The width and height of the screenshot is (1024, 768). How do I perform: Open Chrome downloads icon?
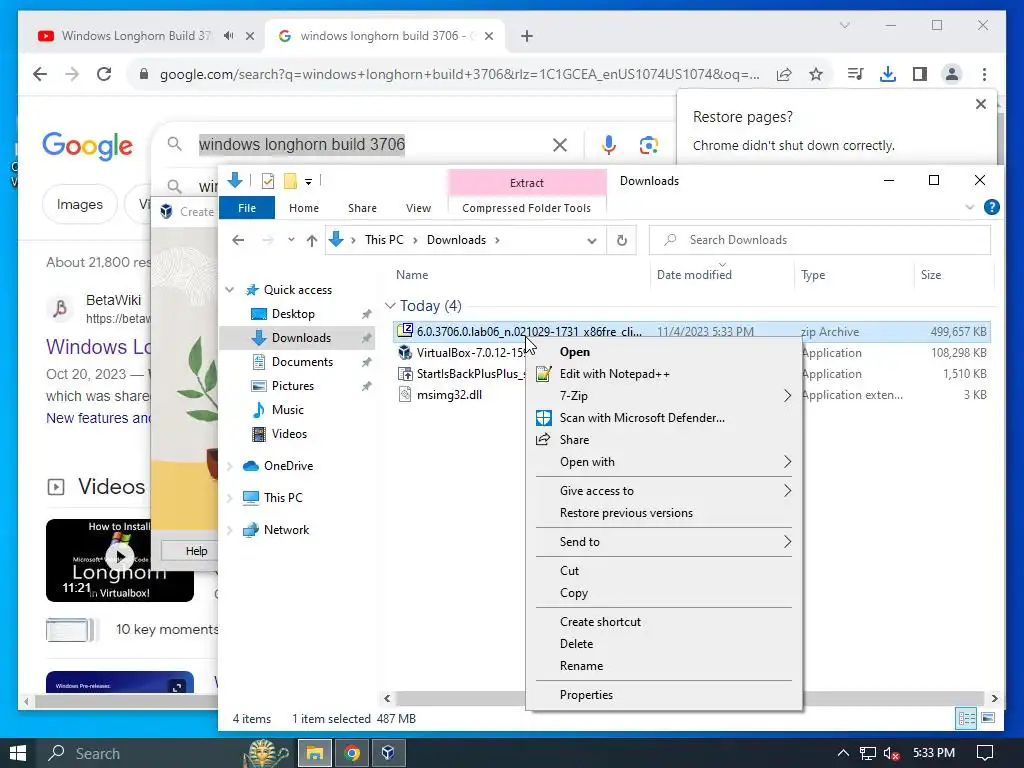point(888,74)
